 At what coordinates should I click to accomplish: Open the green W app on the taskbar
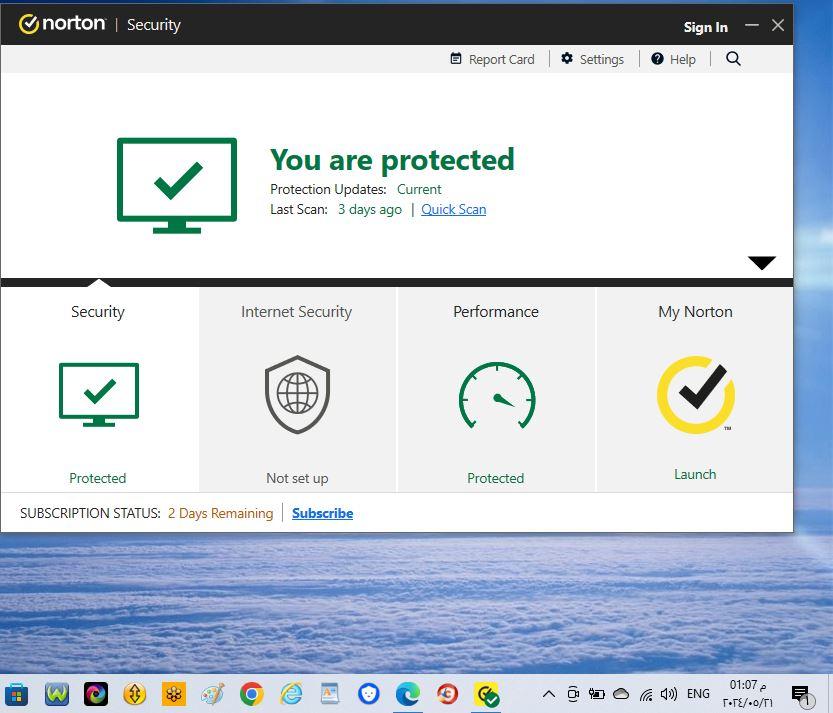[x=57, y=694]
